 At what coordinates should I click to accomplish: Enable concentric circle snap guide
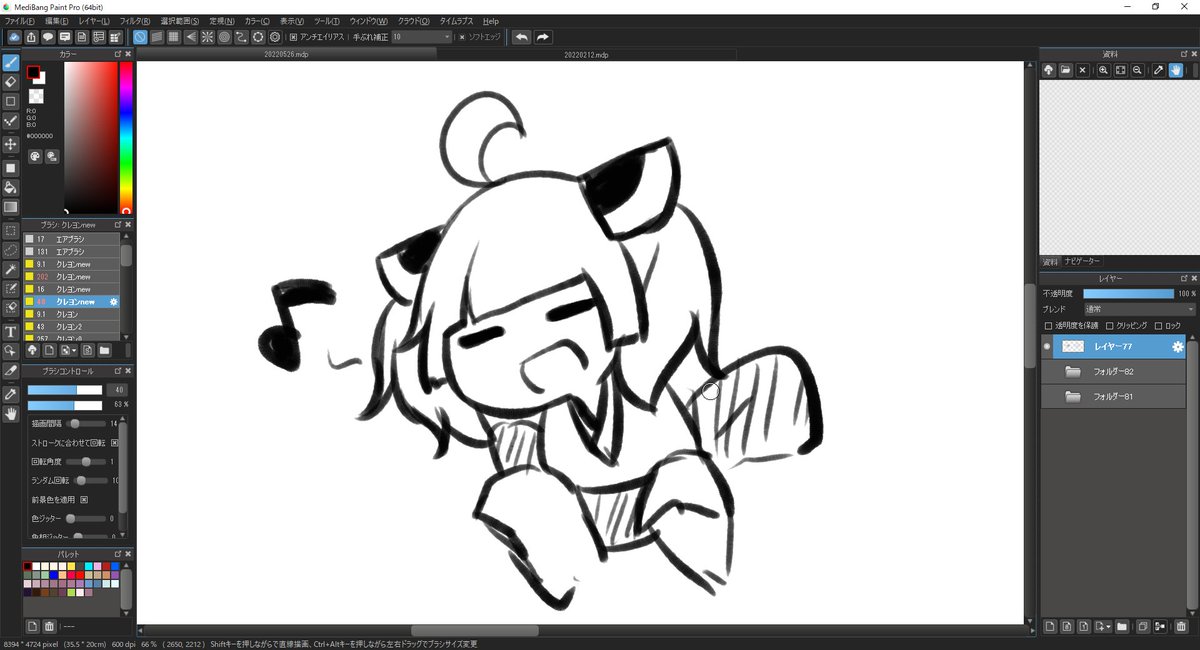[x=224, y=37]
